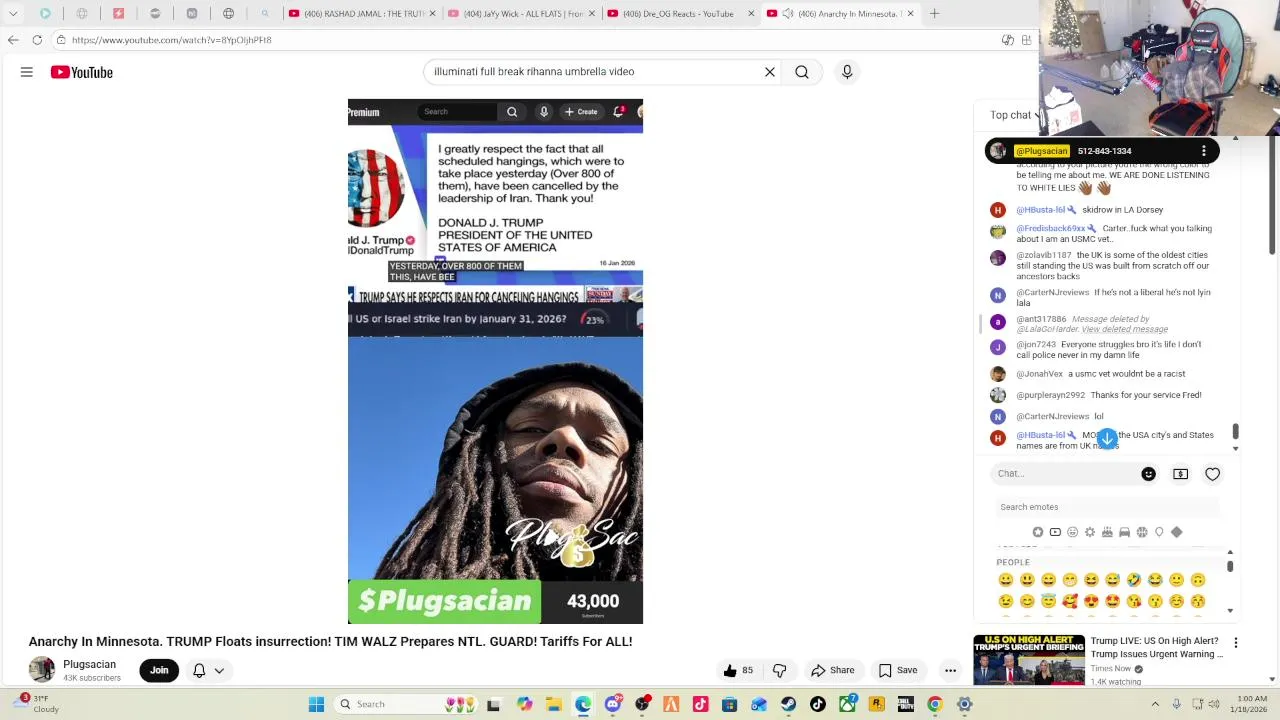This screenshot has width=1280, height=720.
Task: Mute the audio-playing tab speaker icon
Action: [788, 13]
